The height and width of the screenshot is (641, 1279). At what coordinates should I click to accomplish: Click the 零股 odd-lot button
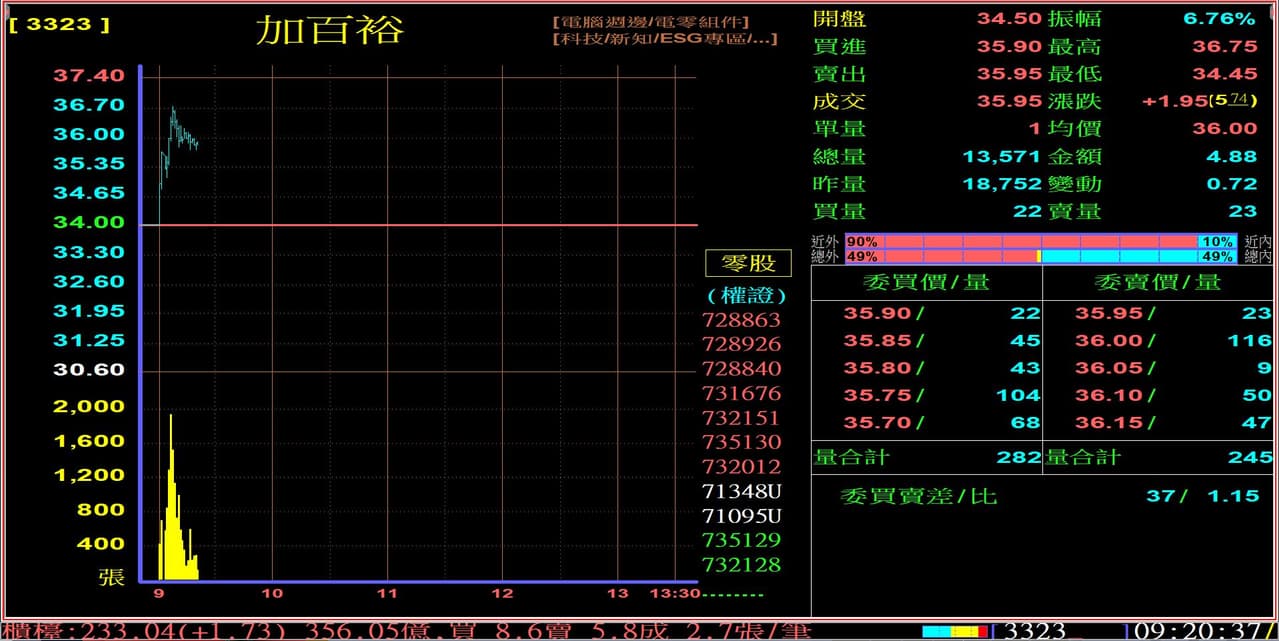coord(748,263)
